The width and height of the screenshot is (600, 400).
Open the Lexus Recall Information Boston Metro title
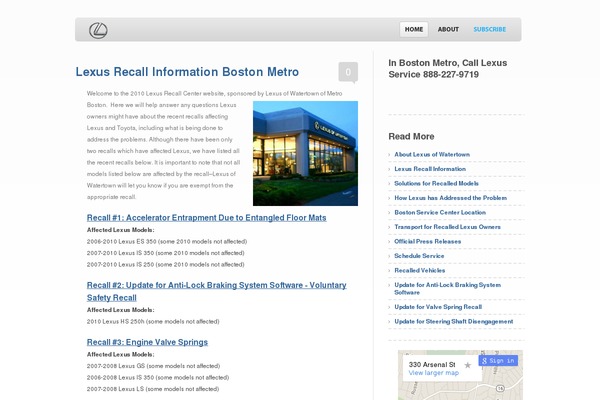pyautogui.click(x=187, y=72)
